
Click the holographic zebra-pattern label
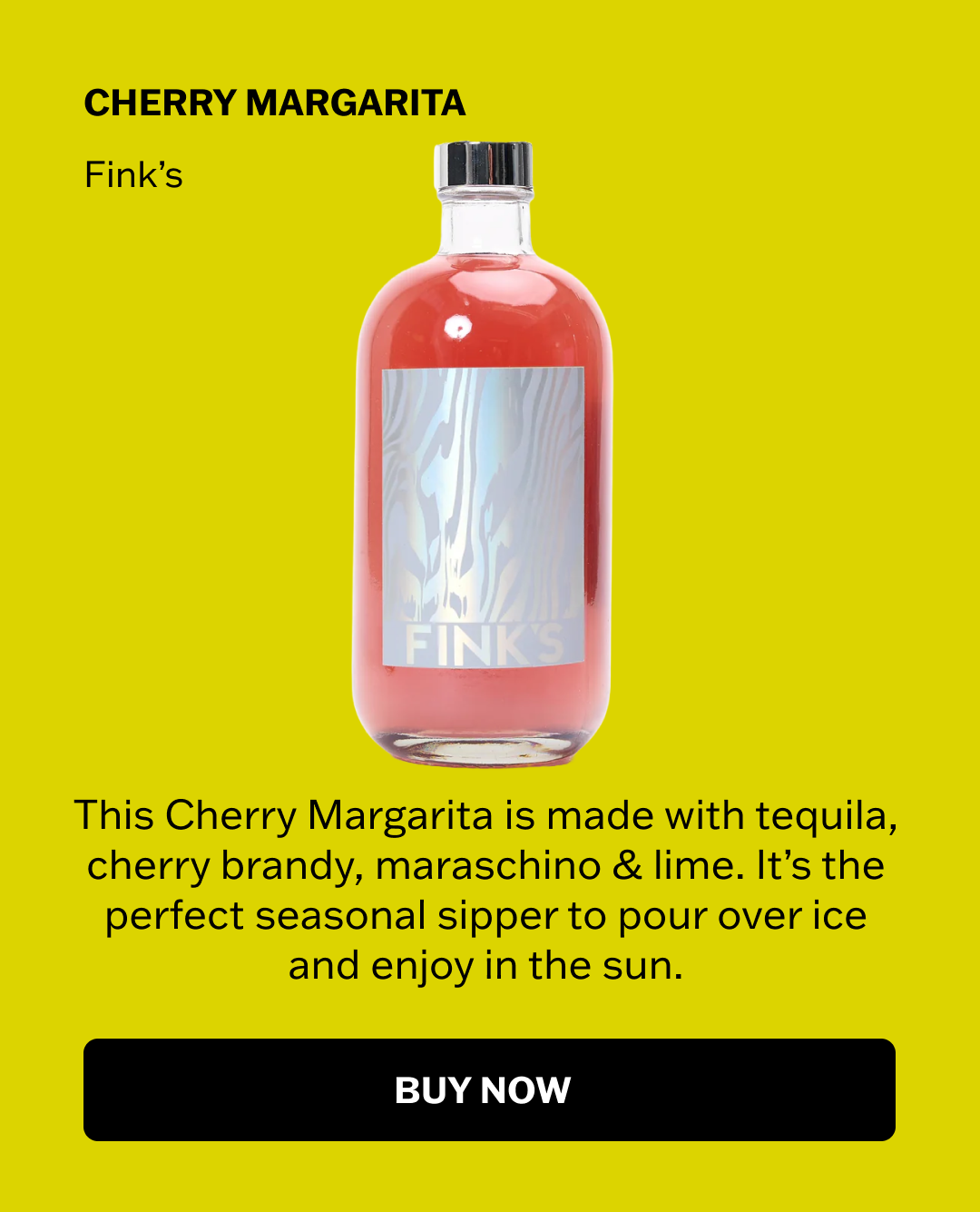[x=483, y=517]
